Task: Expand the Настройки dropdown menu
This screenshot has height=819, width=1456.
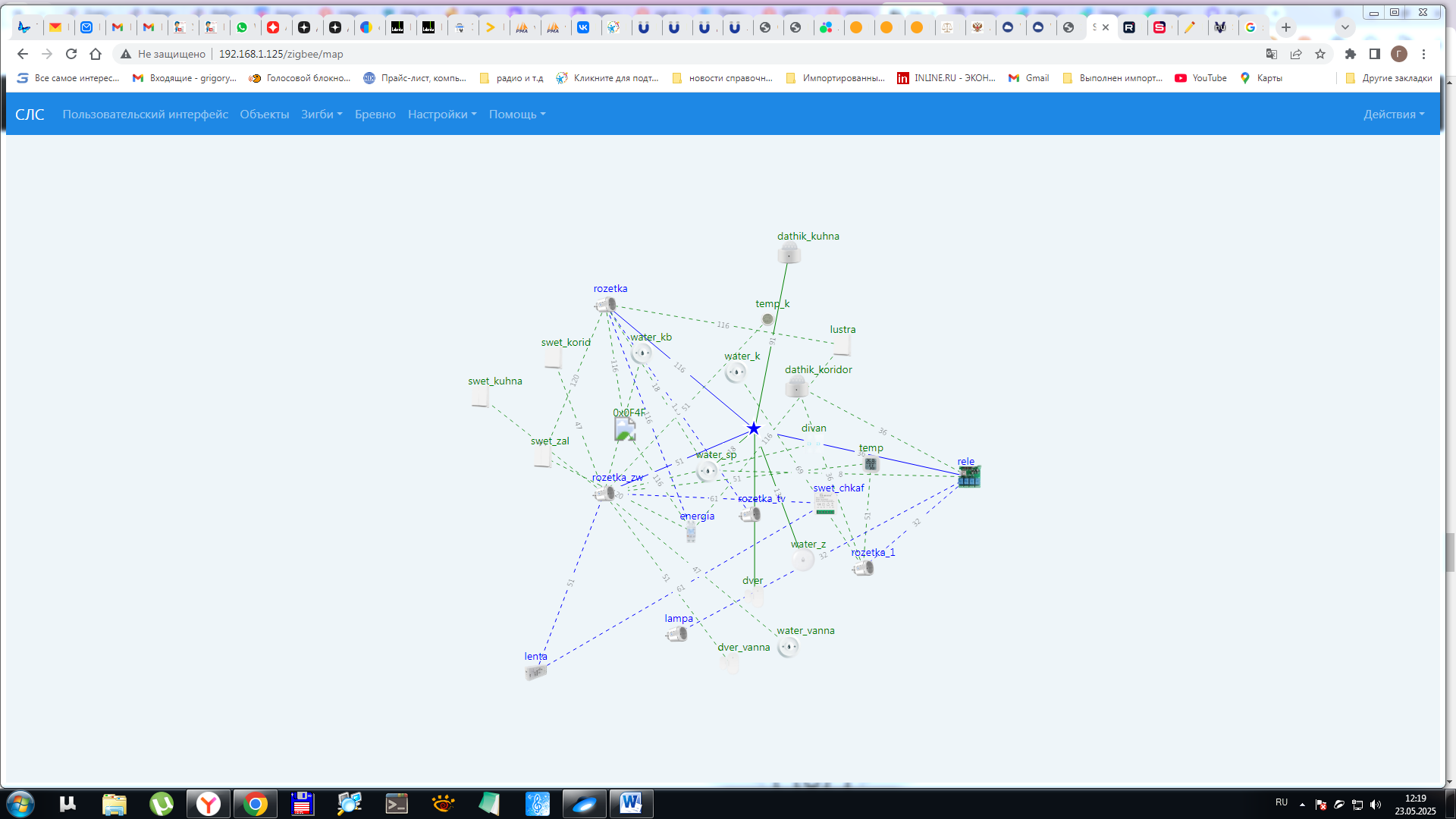Action: click(x=442, y=115)
